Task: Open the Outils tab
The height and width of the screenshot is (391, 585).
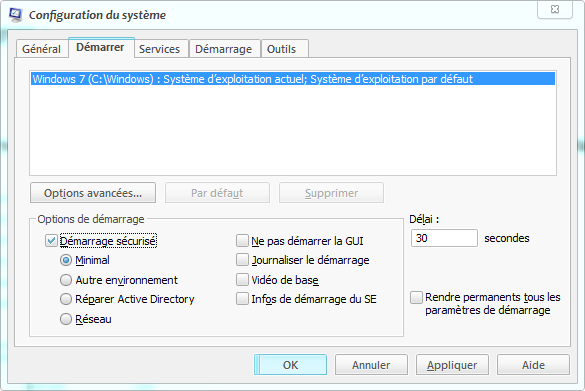Action: 282,49
